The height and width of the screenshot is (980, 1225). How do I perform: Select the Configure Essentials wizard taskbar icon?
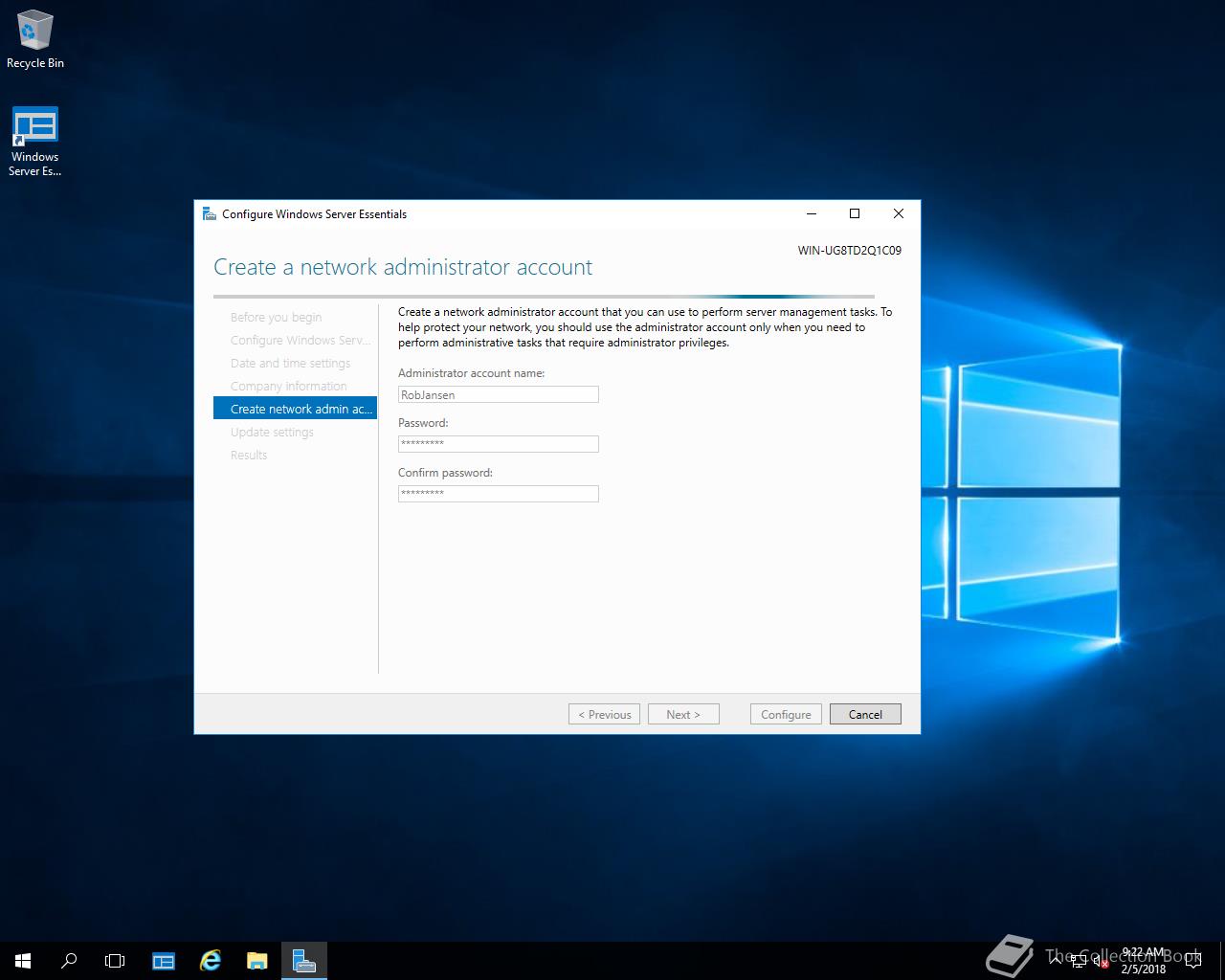point(304,961)
